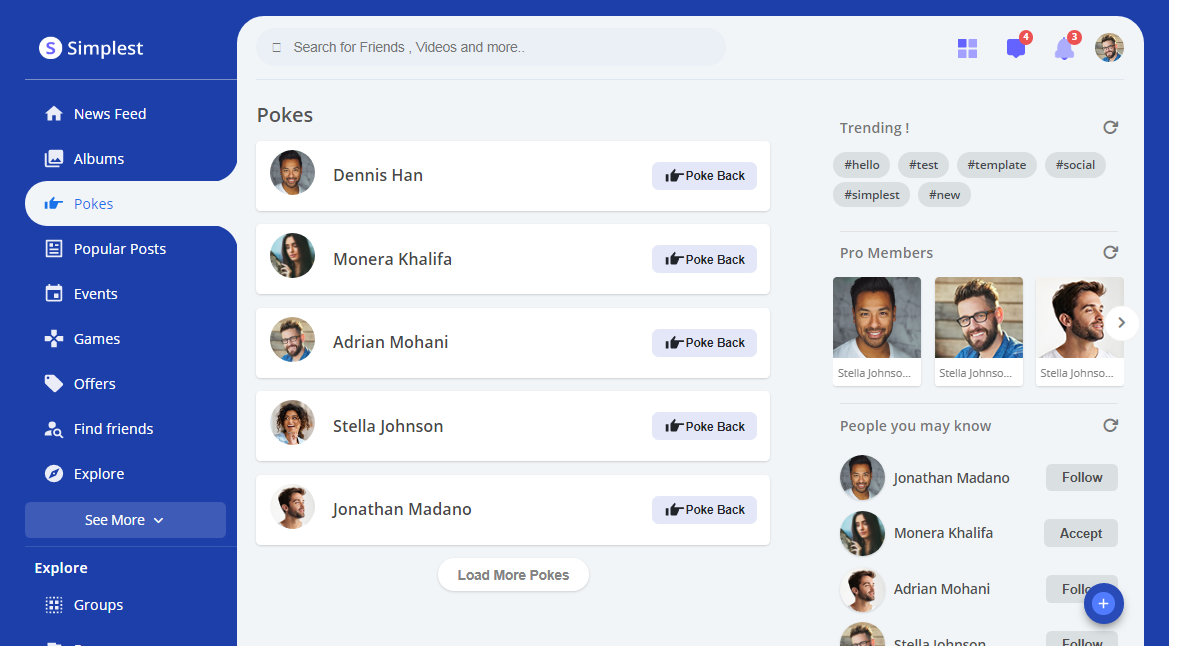The height and width of the screenshot is (646, 1186).
Task: Refresh the Pro Members section
Action: coord(1110,253)
